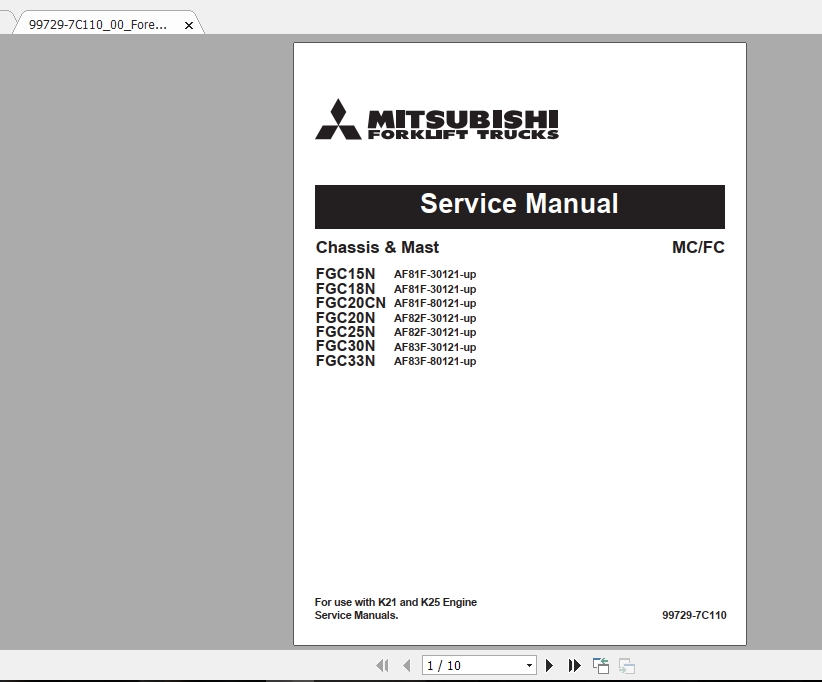
Task: Click the grayed next-view icon at toolbar end
Action: [625, 663]
